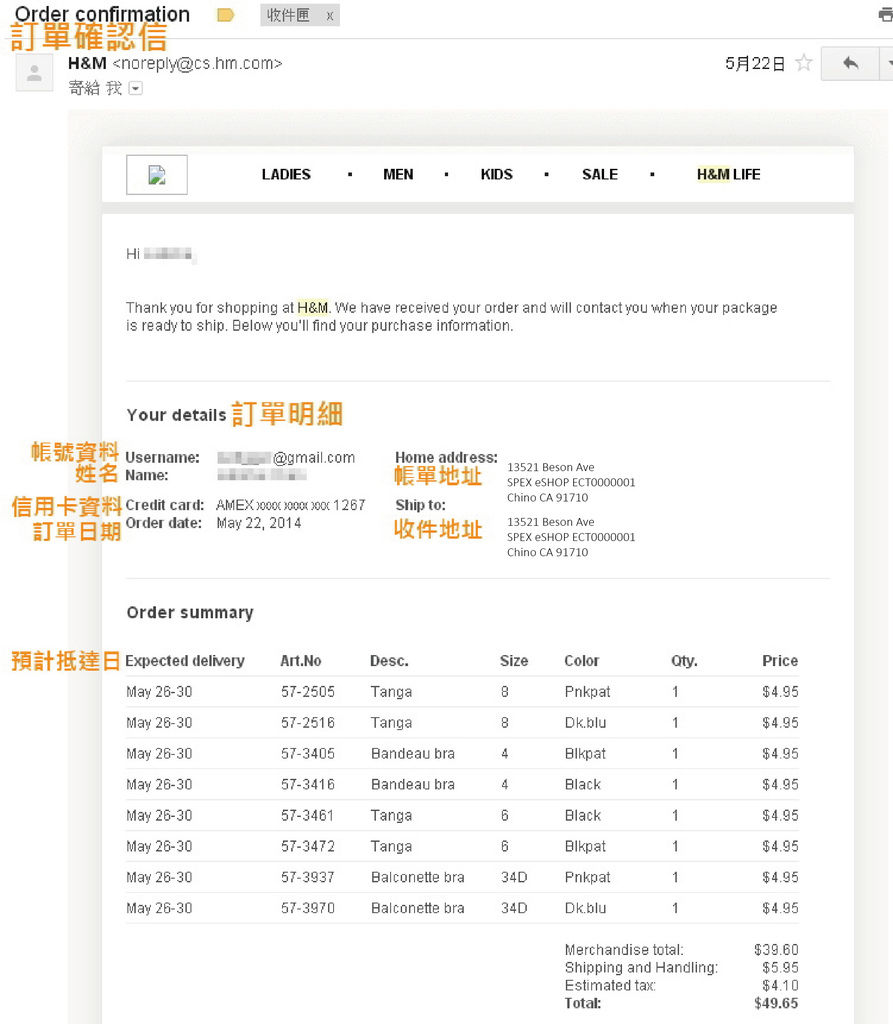Image resolution: width=893 pixels, height=1024 pixels.
Task: Click the sender name H&M
Action: click(87, 63)
